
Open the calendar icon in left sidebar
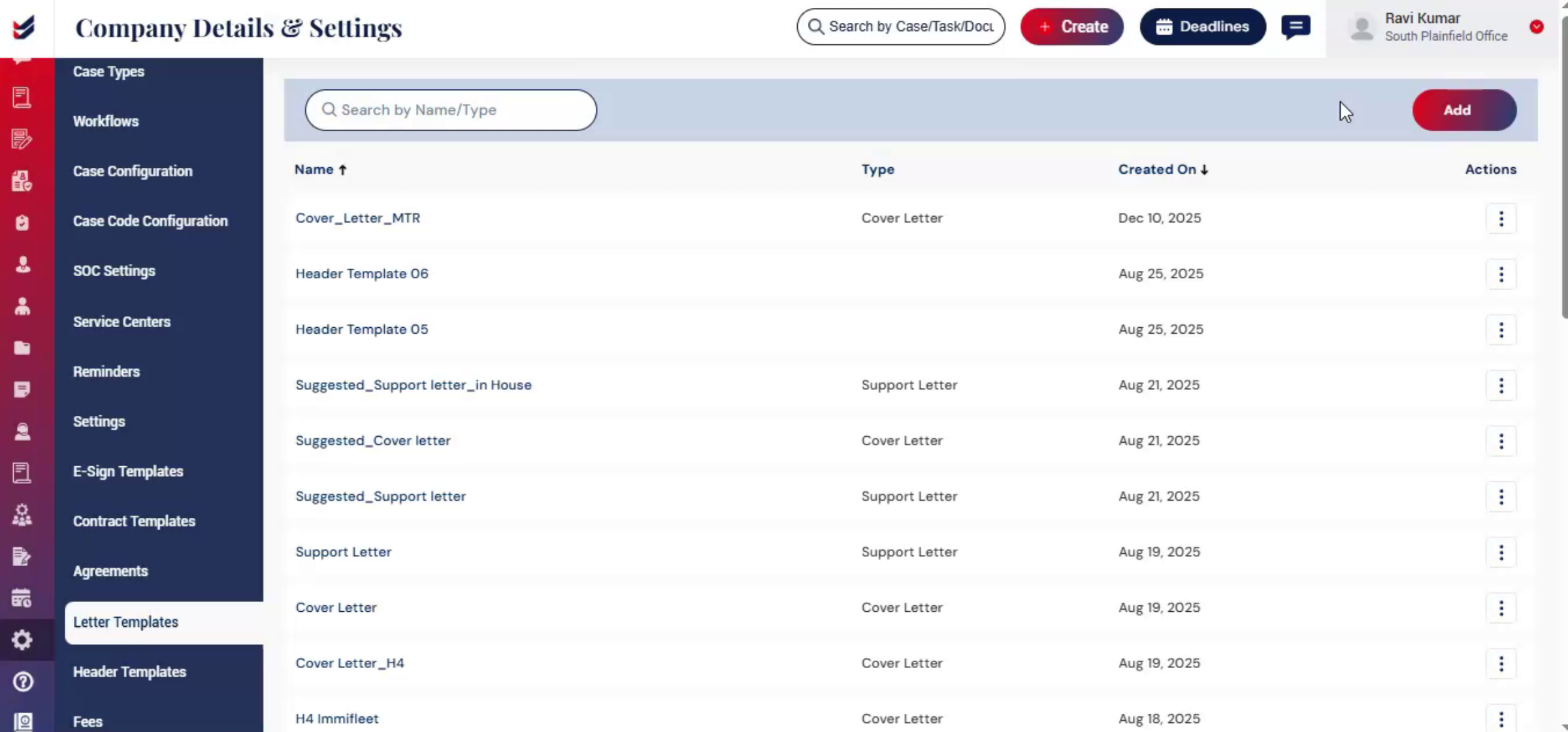(22, 598)
